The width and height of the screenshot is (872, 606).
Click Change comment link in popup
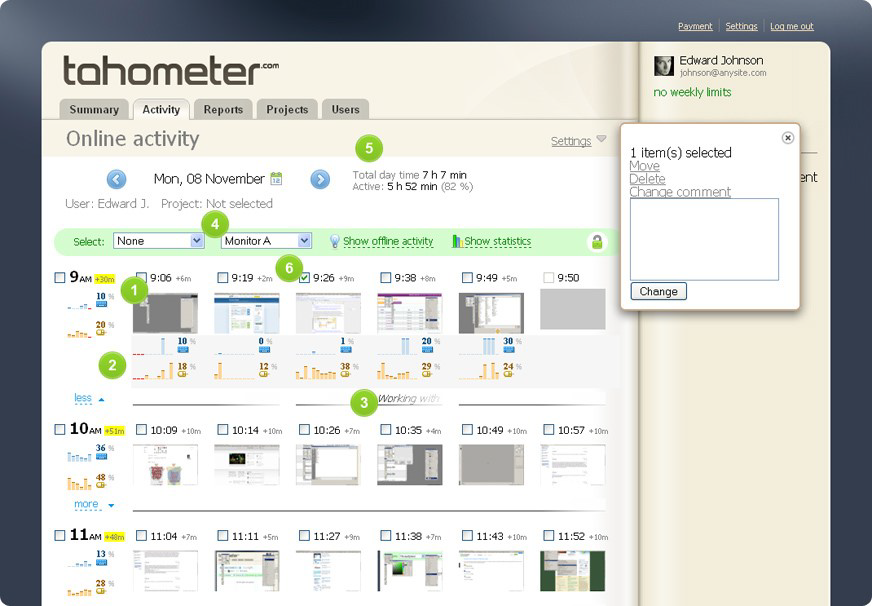click(680, 192)
